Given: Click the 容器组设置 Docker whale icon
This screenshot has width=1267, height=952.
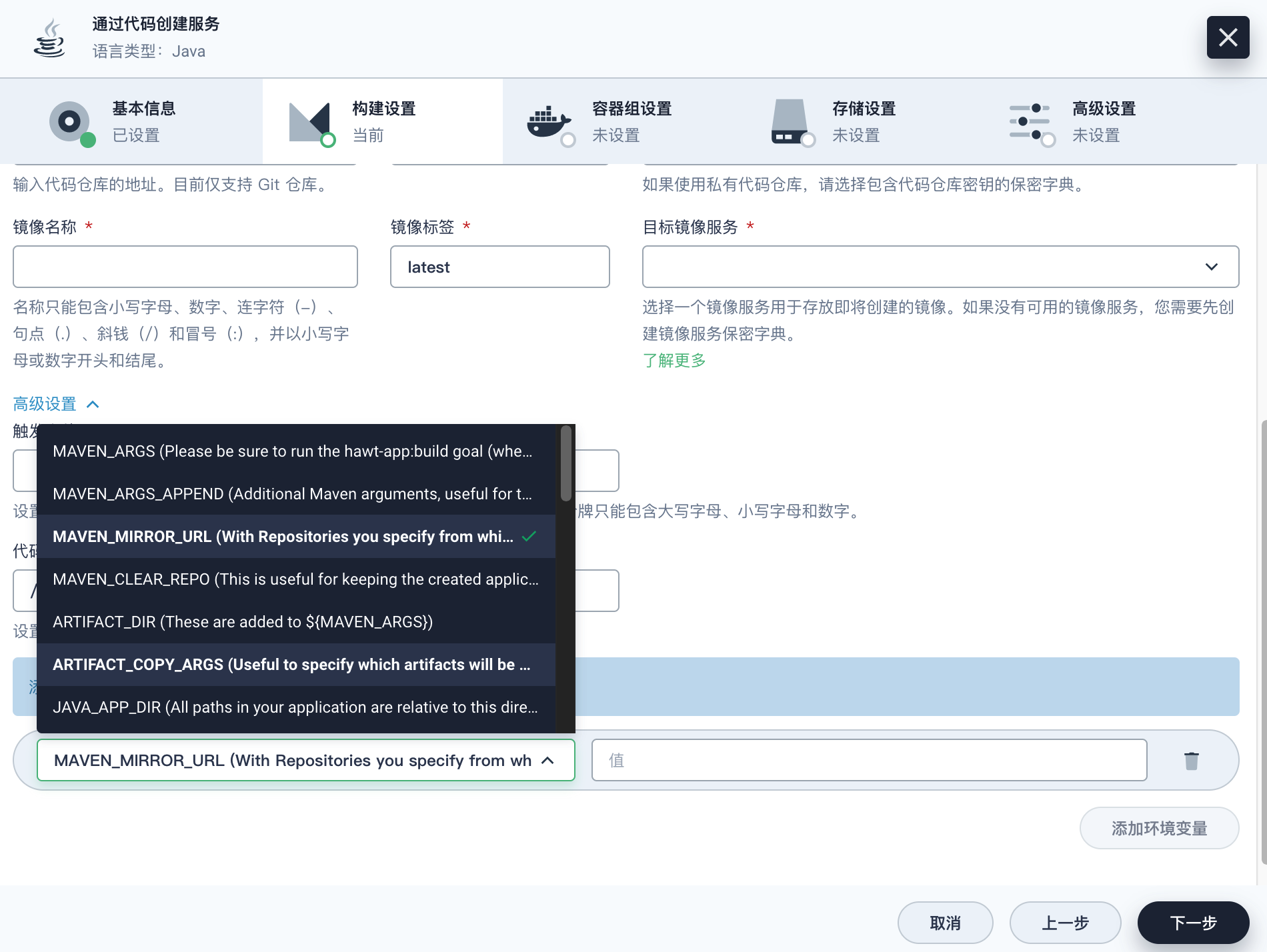Looking at the screenshot, I should click(x=550, y=122).
